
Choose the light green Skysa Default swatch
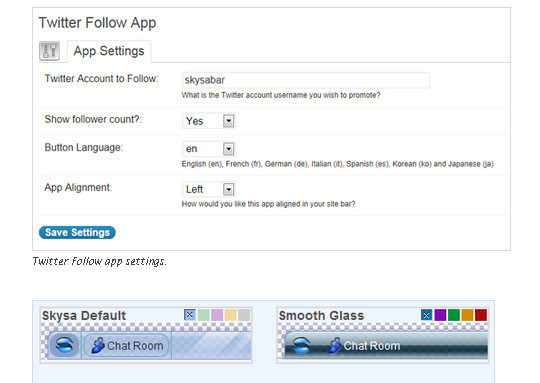204,314
